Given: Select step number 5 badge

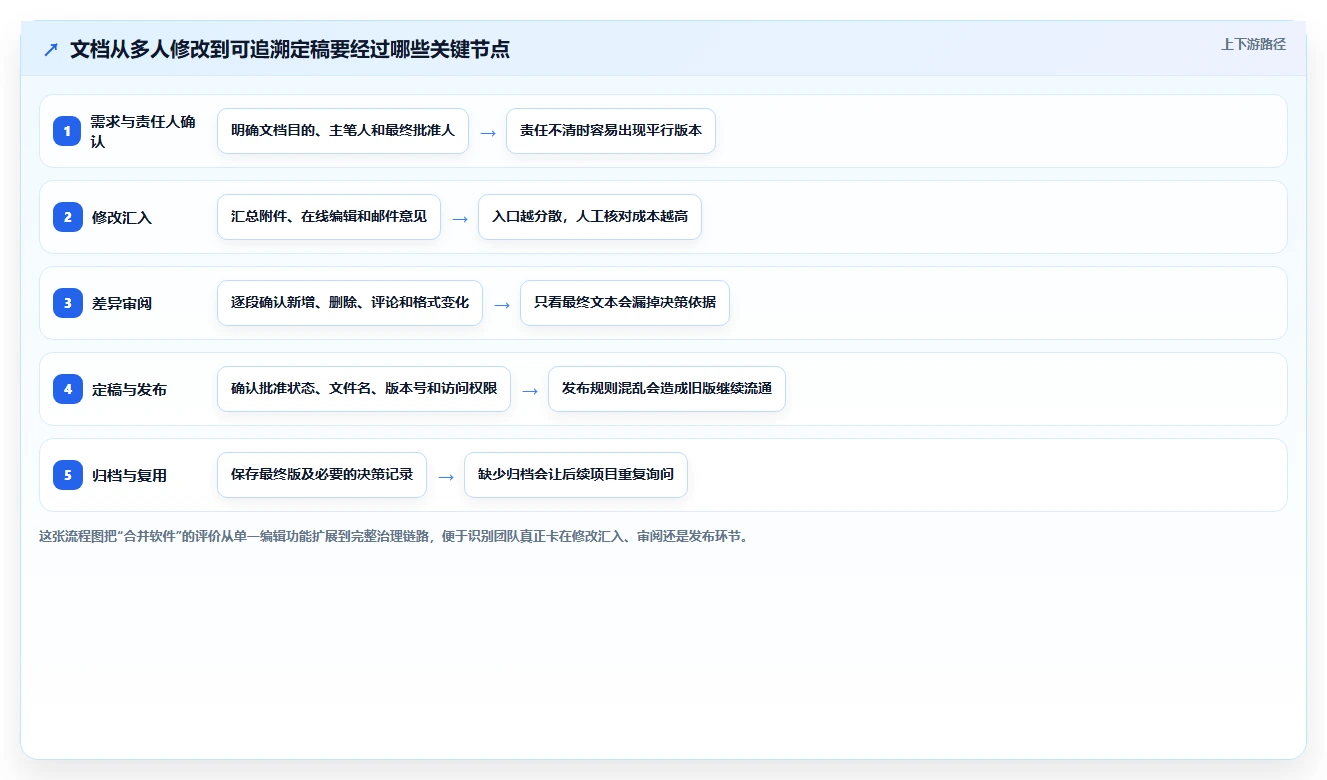Looking at the screenshot, I should [67, 475].
